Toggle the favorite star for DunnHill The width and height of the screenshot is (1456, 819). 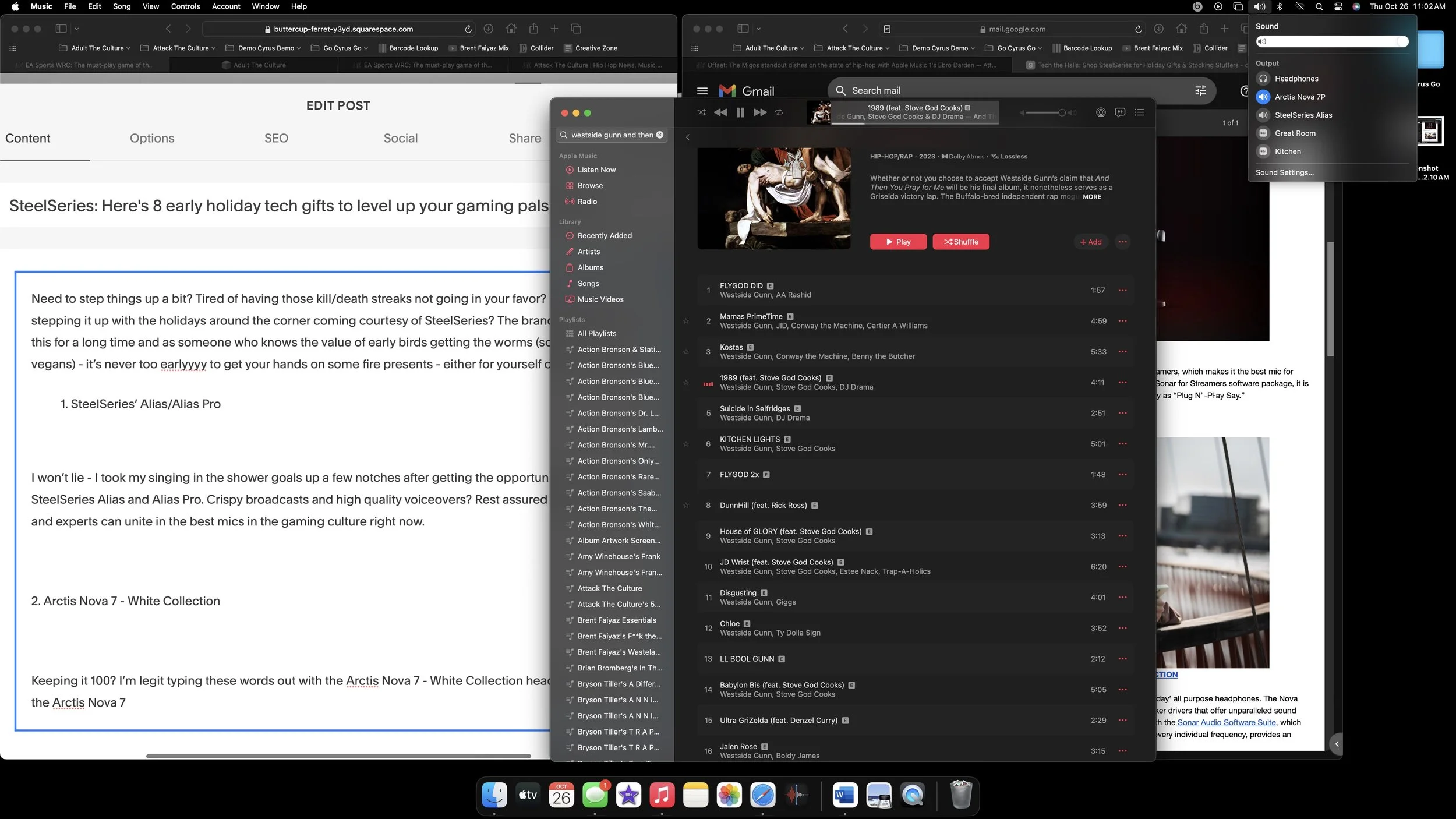coord(686,506)
